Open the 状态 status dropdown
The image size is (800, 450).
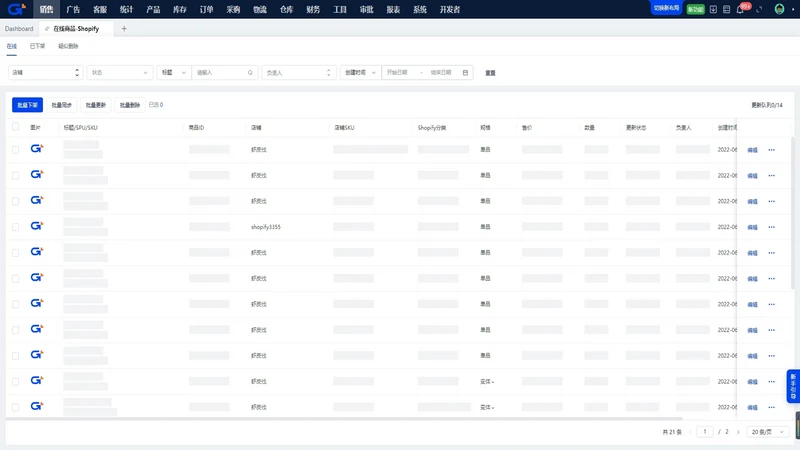click(119, 72)
